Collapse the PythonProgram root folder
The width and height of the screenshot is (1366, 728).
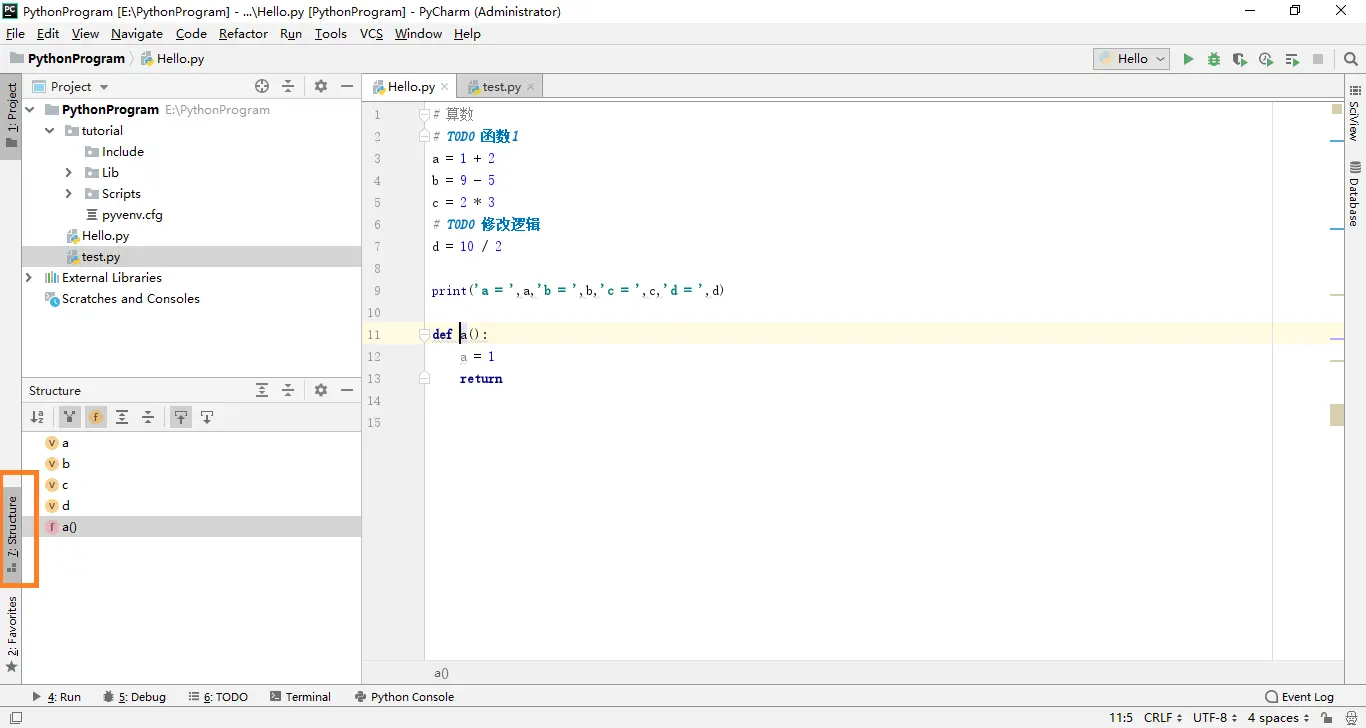click(x=29, y=110)
